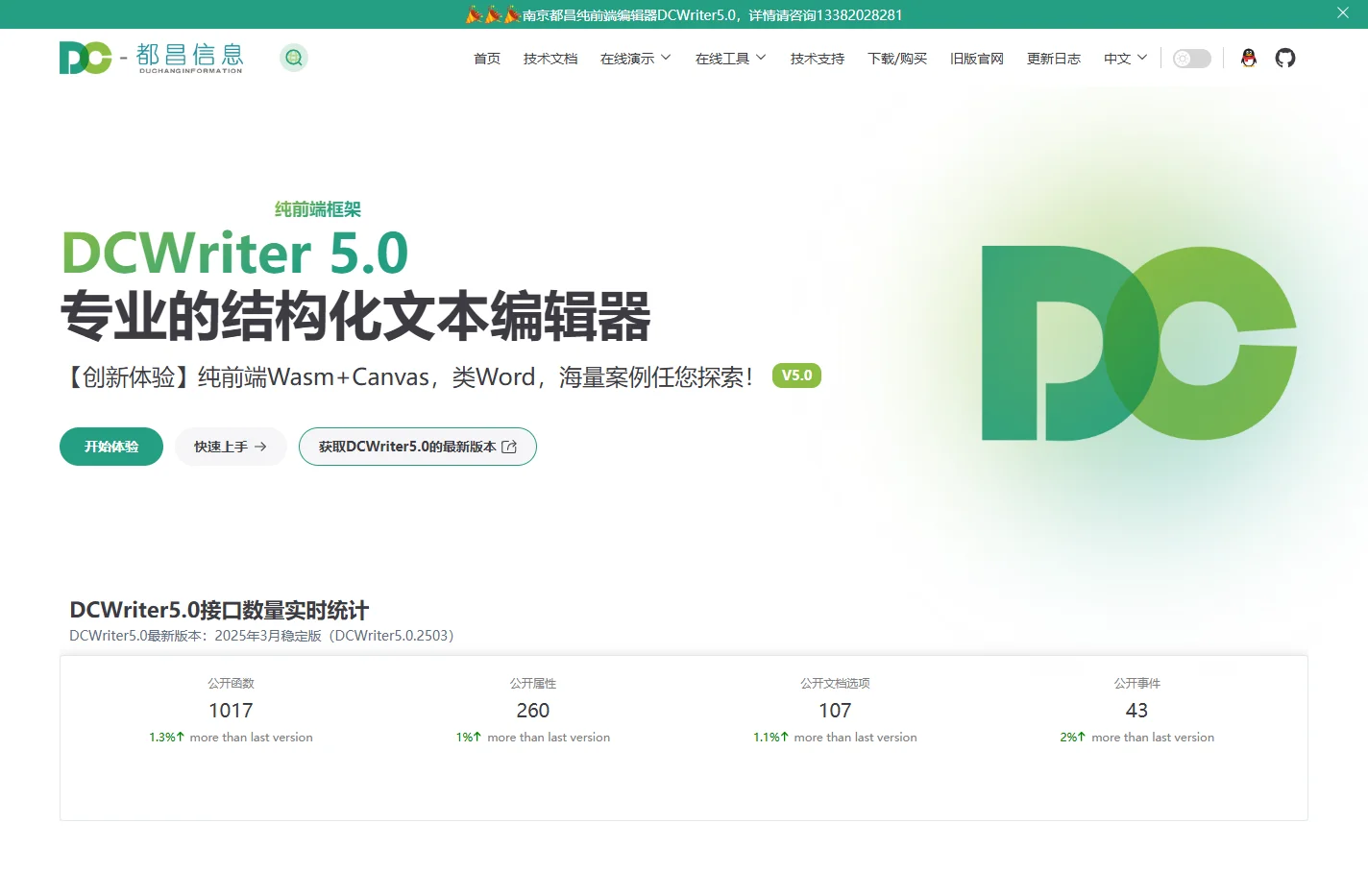The width and height of the screenshot is (1368, 896).
Task: Click the 纯前端框架 tagline text
Action: 318,209
